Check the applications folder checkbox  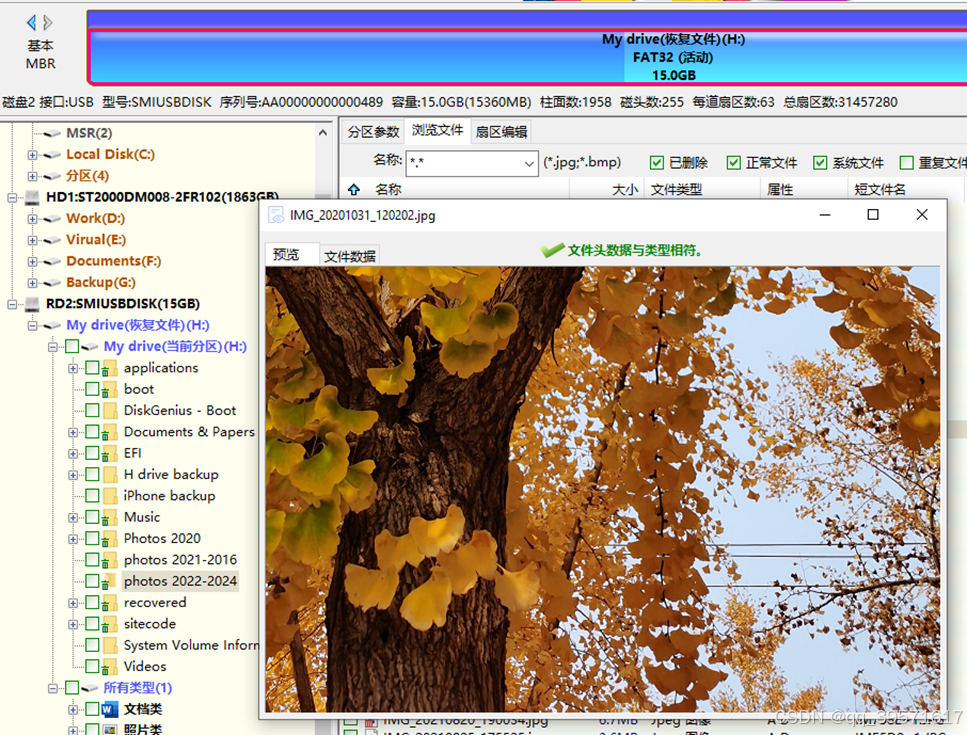93,368
